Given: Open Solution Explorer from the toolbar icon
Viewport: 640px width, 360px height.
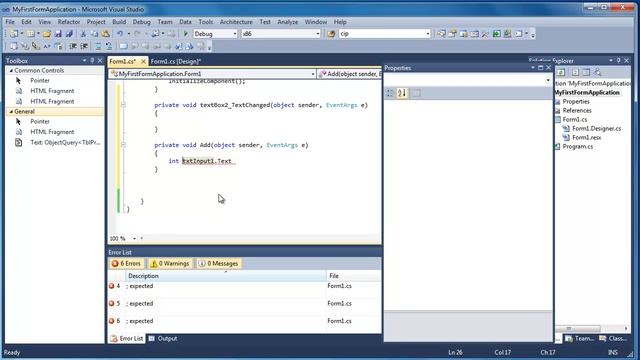Looking at the screenshot, I should 441,34.
